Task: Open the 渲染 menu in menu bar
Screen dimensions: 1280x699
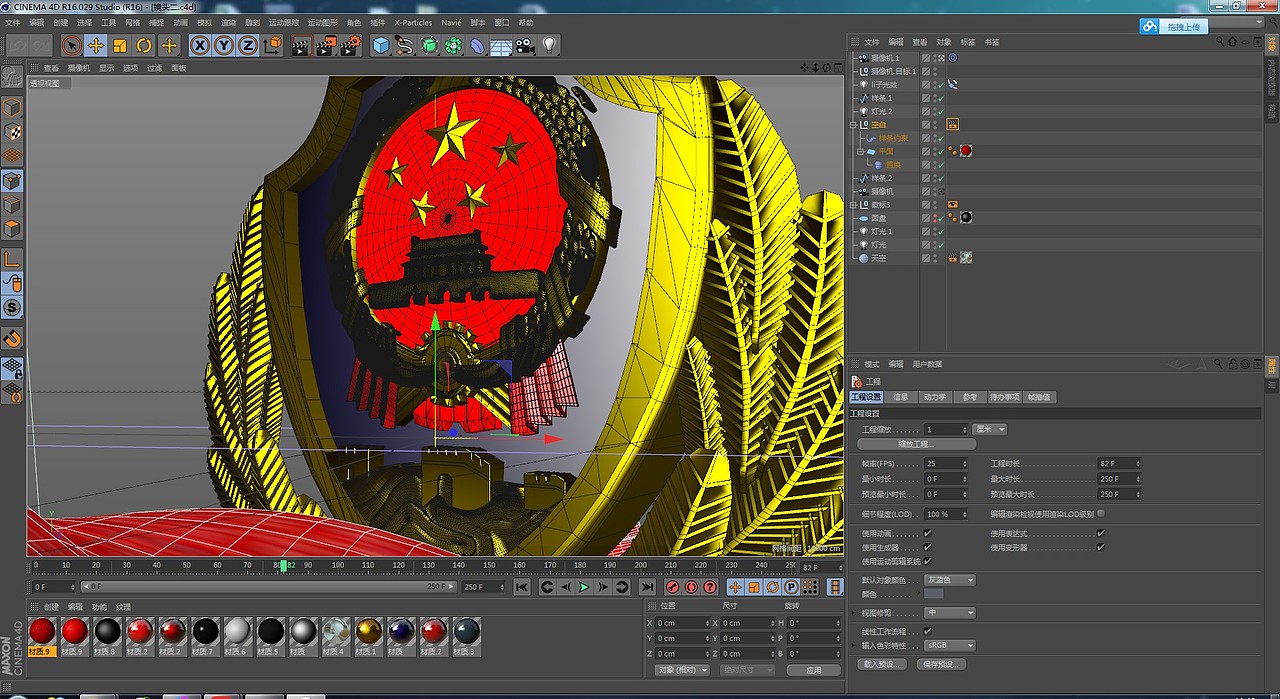Action: pos(228,22)
